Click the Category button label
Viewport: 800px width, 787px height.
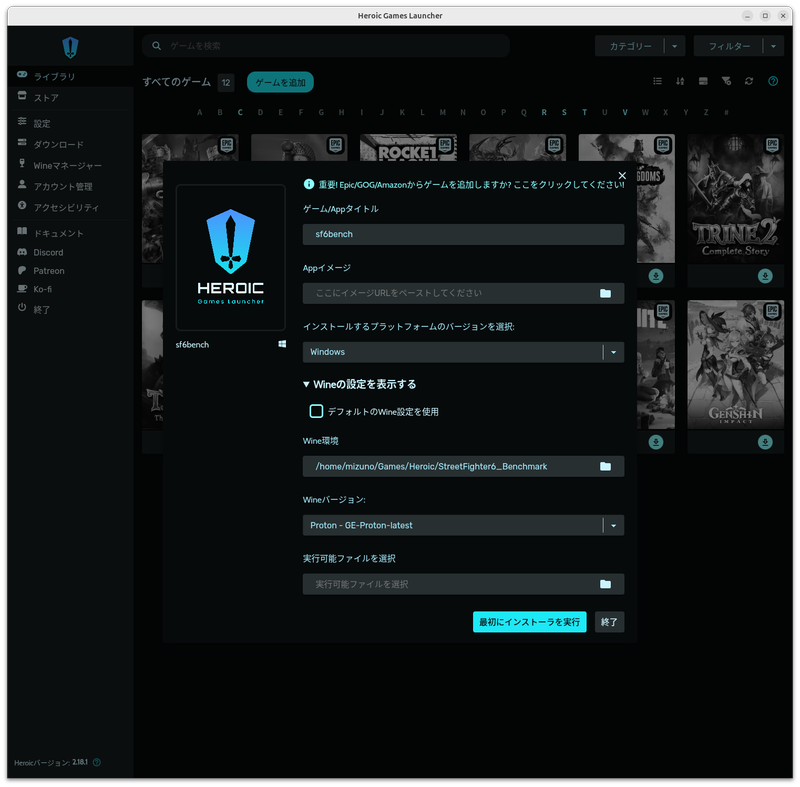click(631, 46)
